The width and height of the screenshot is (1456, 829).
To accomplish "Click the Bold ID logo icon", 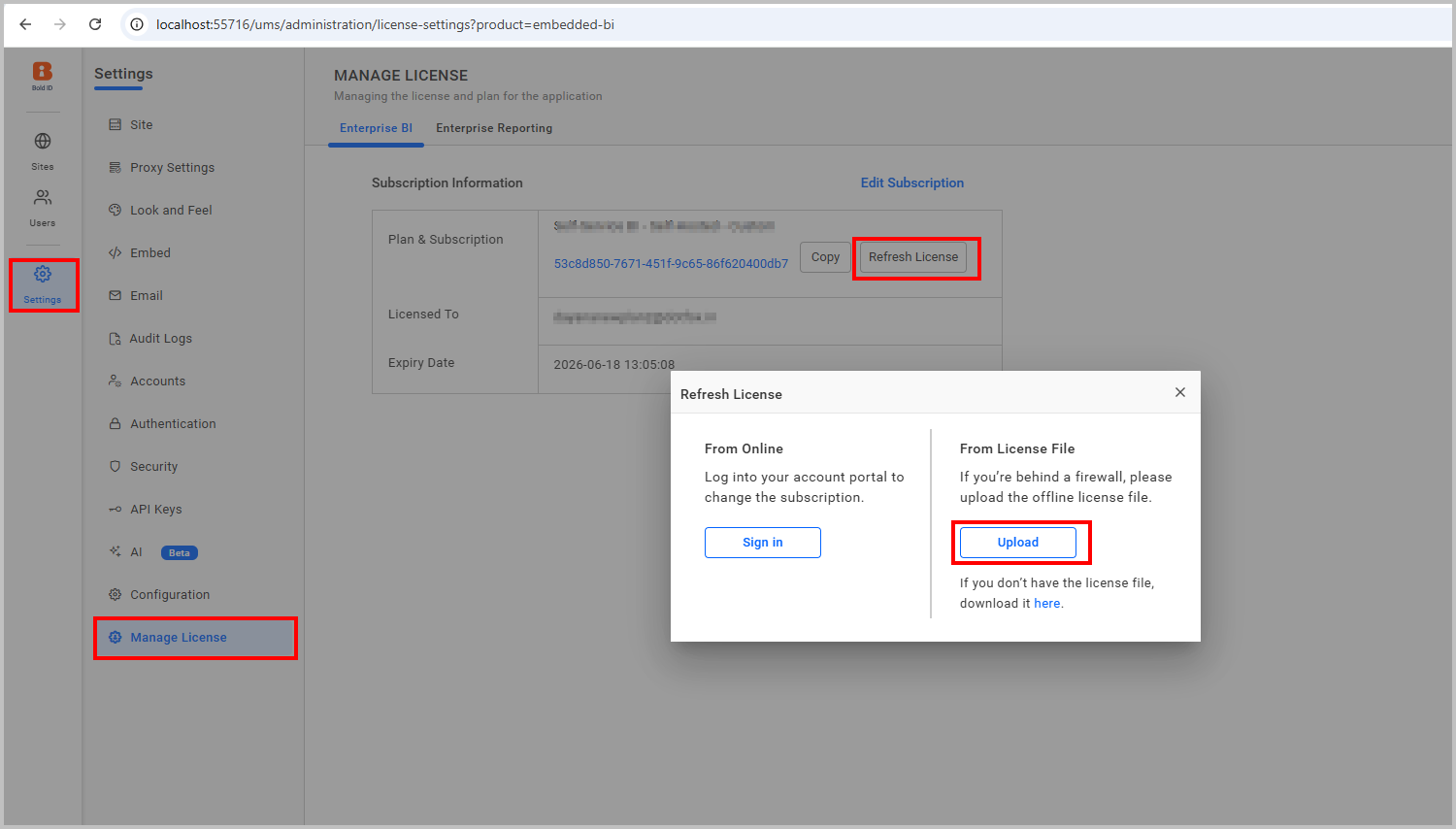I will (x=42, y=72).
